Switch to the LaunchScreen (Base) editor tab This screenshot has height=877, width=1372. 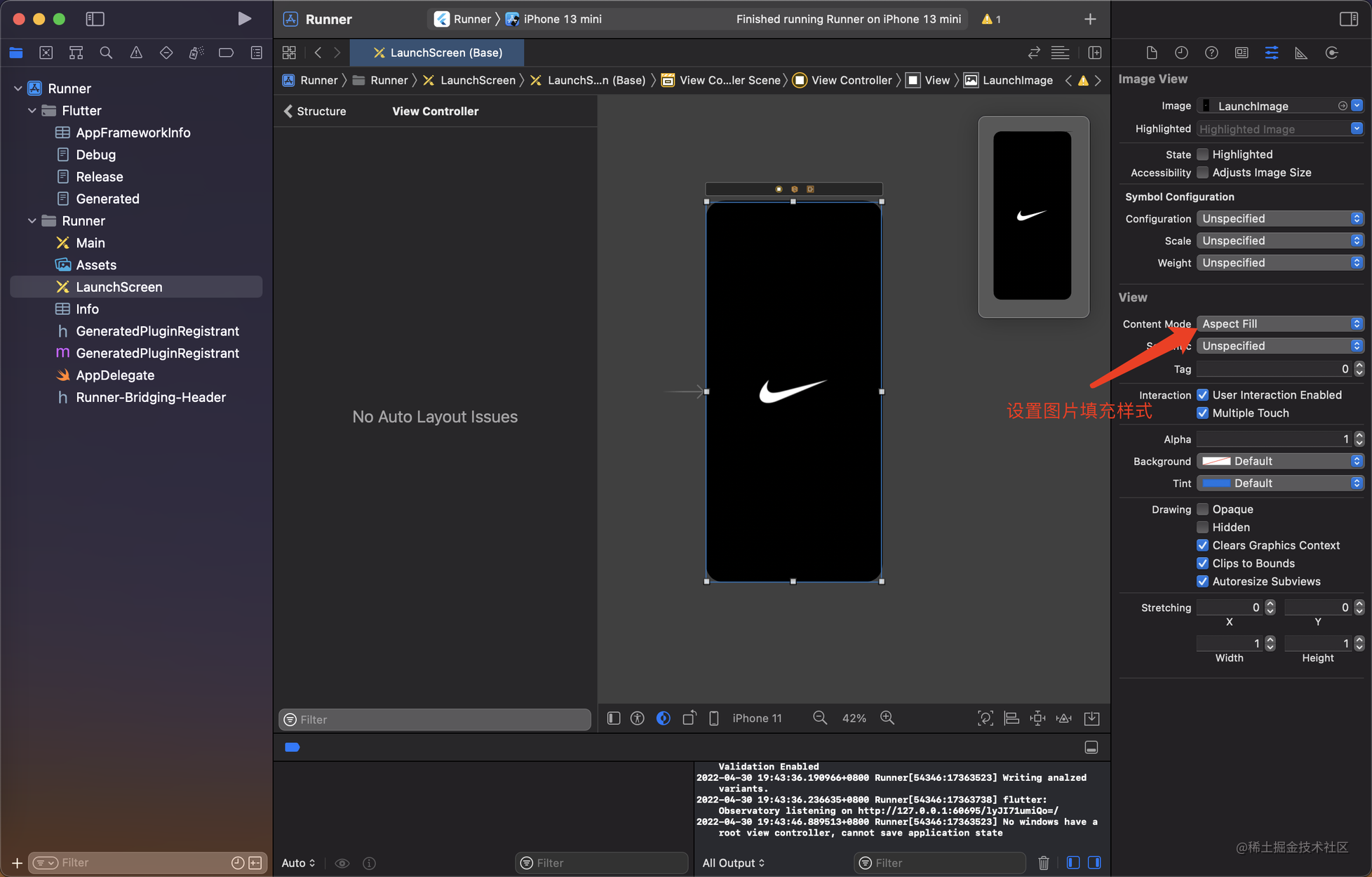pos(436,53)
